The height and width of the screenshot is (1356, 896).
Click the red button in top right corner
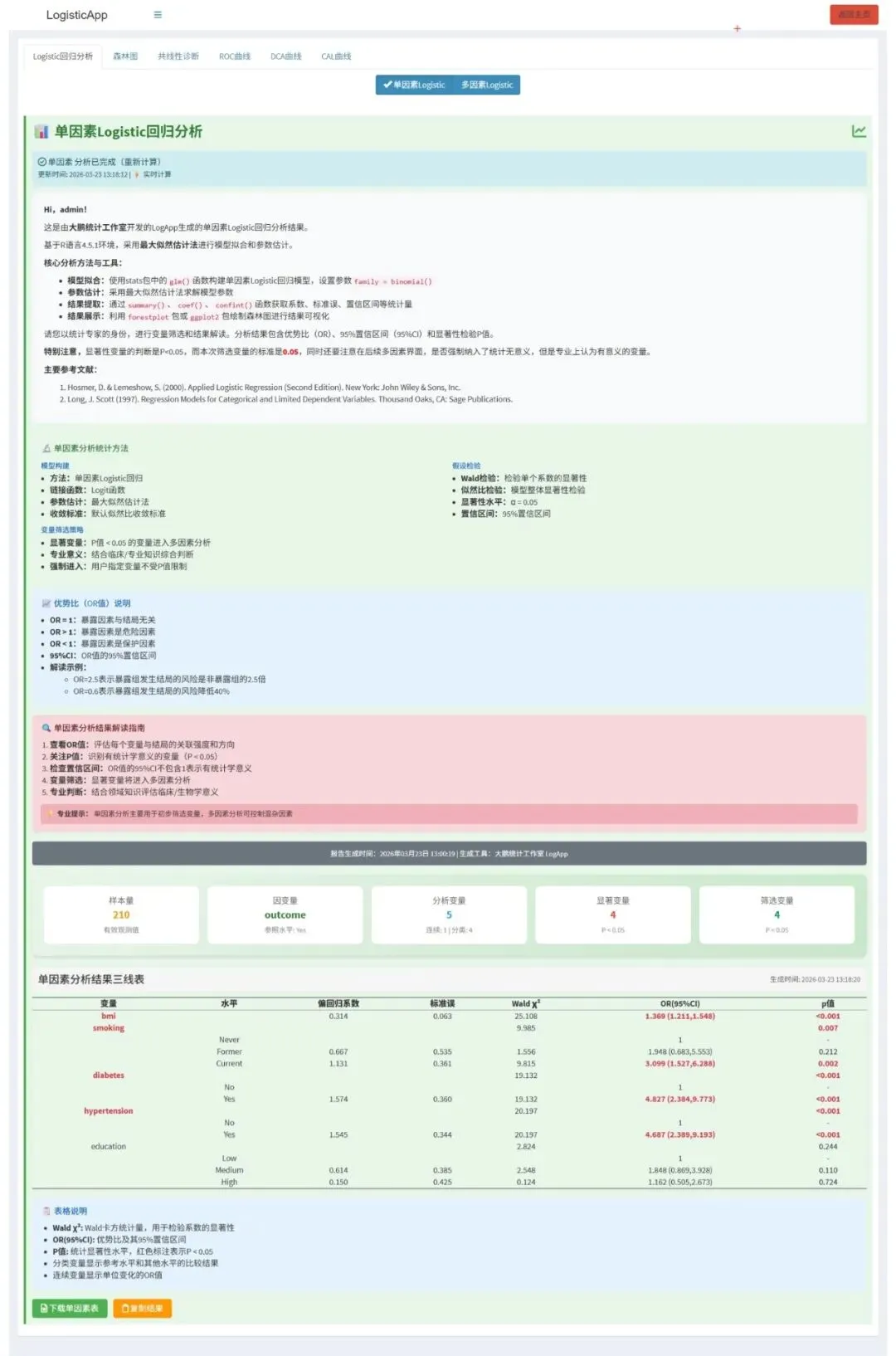click(854, 14)
